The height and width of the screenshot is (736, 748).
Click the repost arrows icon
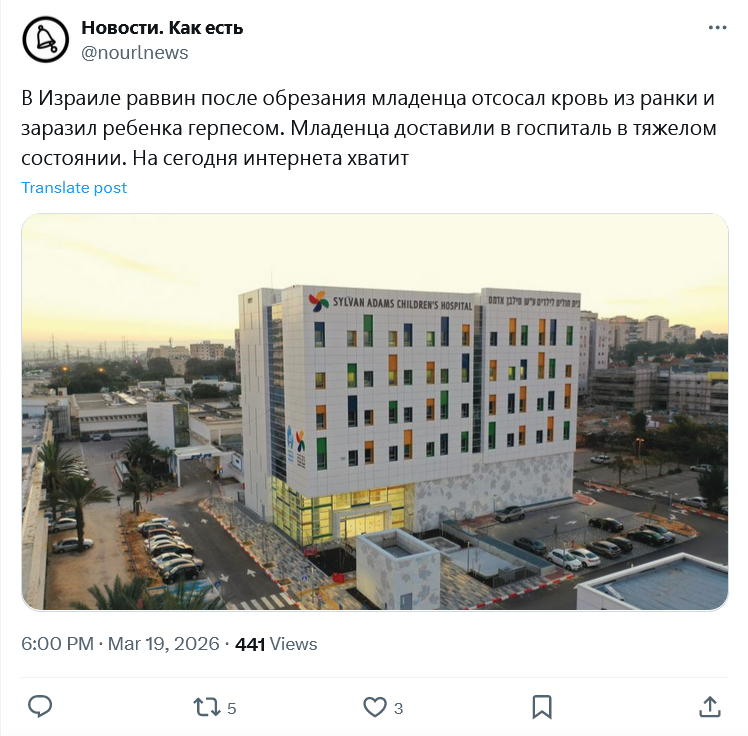pyautogui.click(x=207, y=707)
